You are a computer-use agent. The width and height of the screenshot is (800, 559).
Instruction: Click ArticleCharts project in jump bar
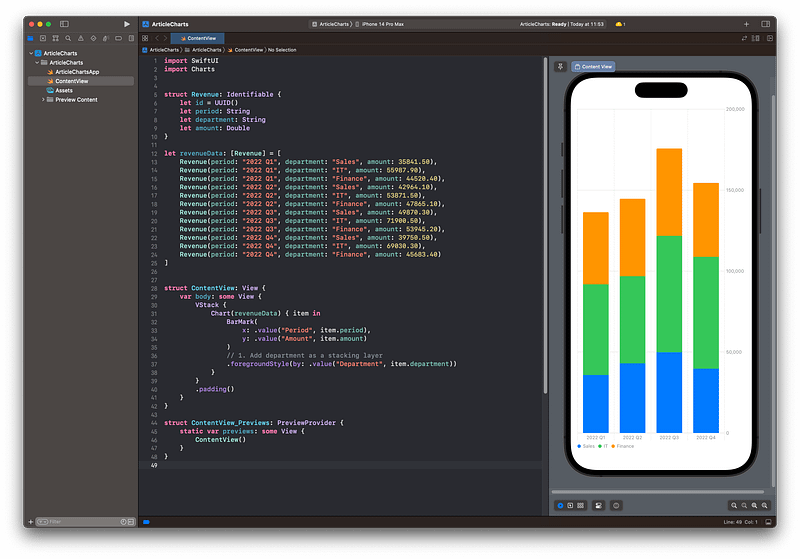(161, 50)
